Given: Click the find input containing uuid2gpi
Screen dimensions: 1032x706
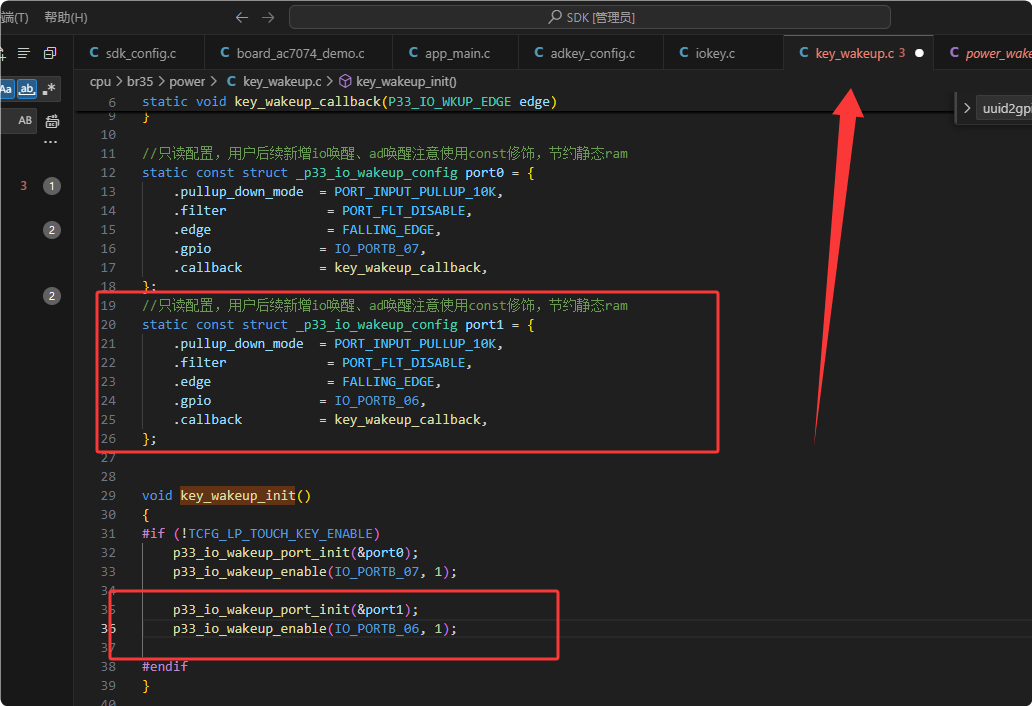Looking at the screenshot, I should coord(1005,109).
